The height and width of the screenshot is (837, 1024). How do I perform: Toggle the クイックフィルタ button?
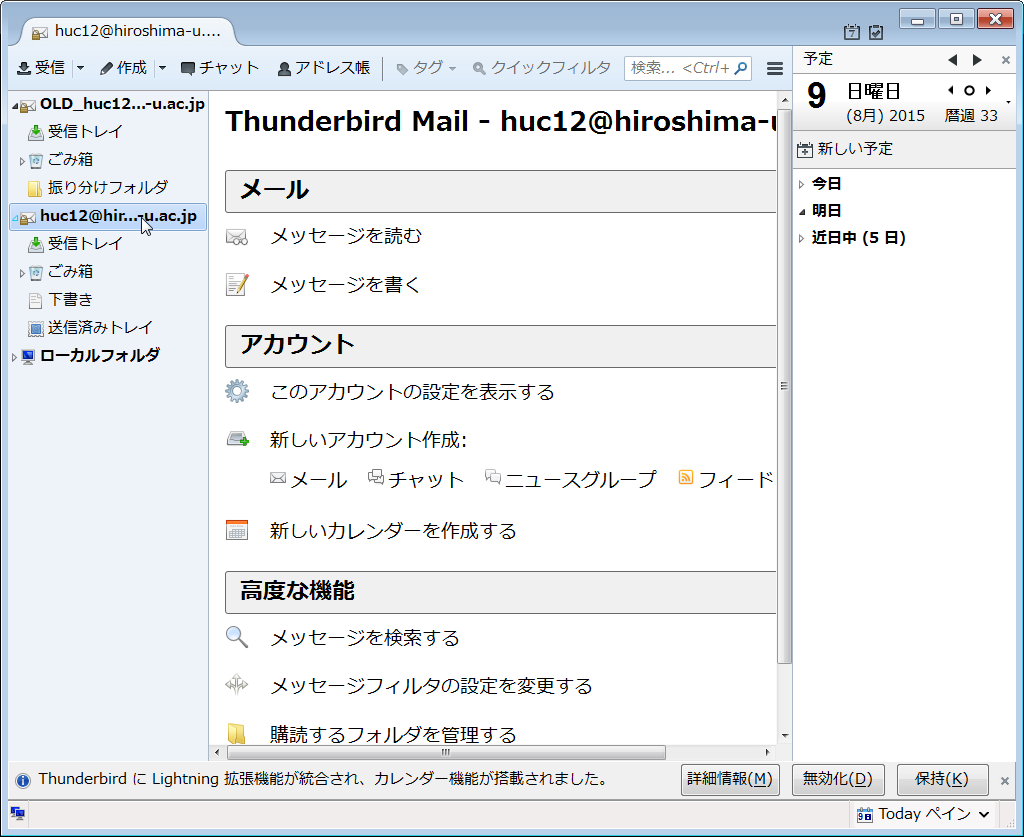pos(541,68)
